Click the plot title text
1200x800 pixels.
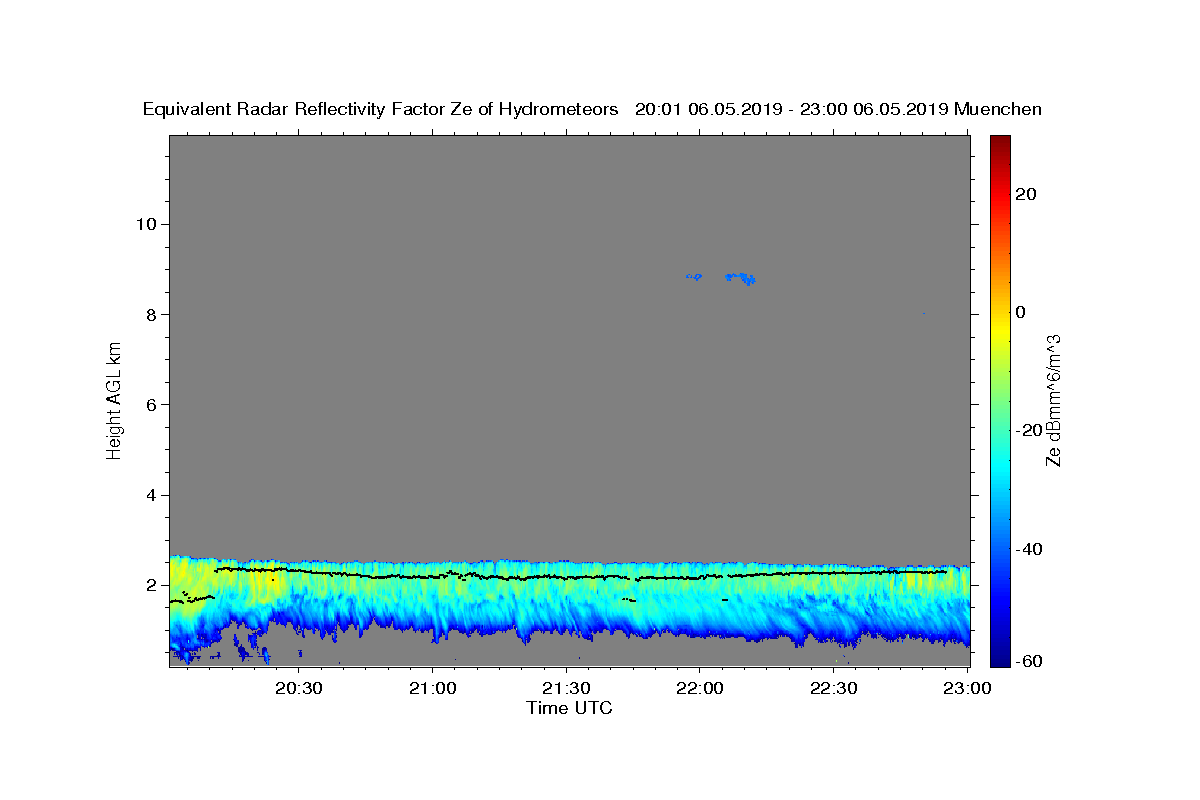(592, 109)
